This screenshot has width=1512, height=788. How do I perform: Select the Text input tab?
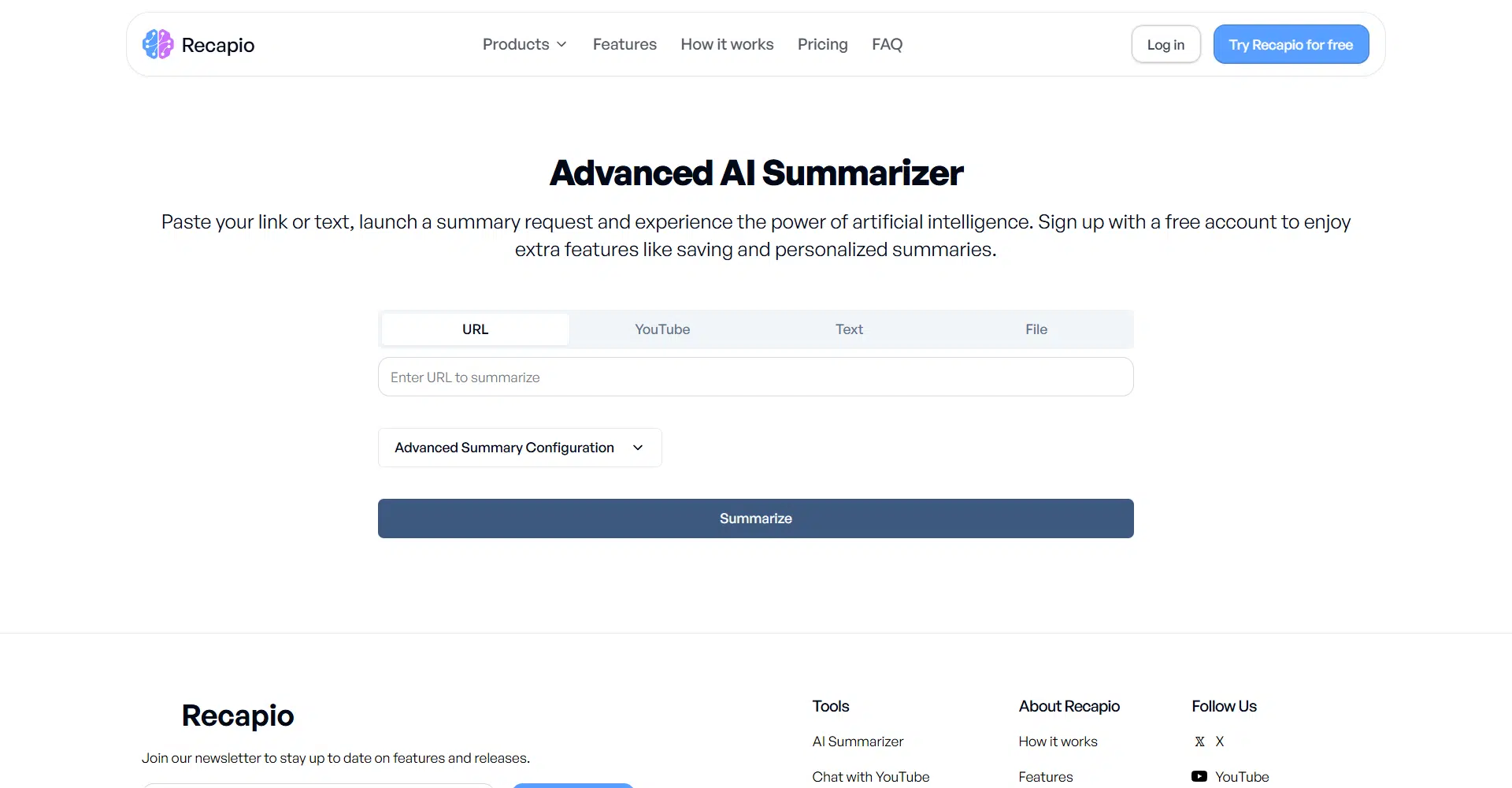click(x=849, y=329)
